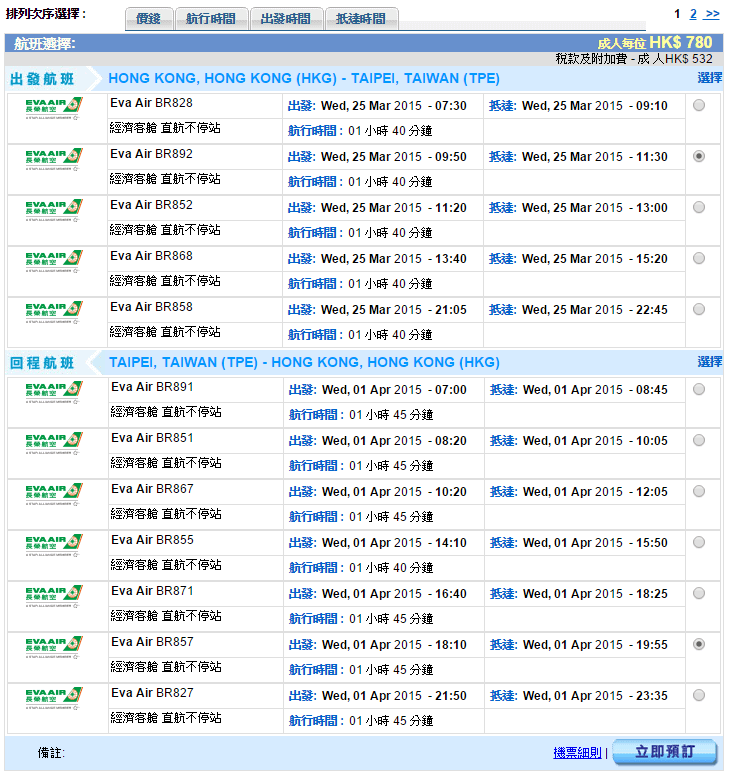Sort by 出發時間 tab
732x777 pixels.
point(285,19)
